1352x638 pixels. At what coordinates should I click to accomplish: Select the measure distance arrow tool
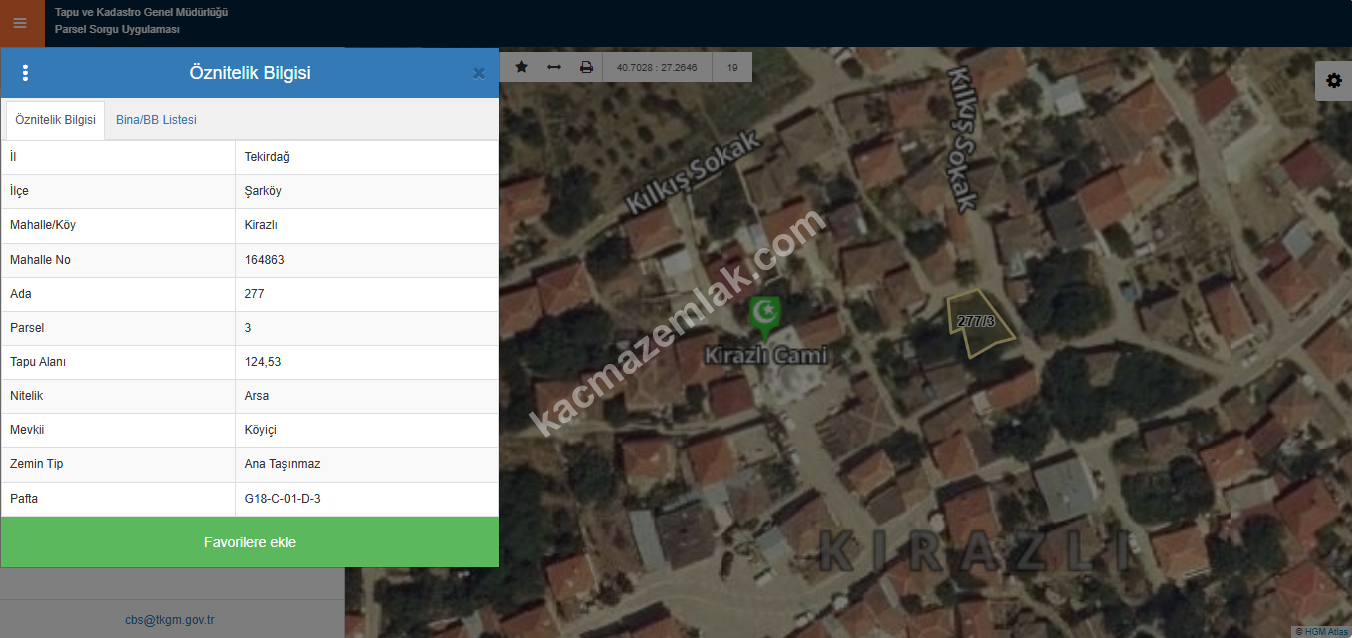click(553, 67)
